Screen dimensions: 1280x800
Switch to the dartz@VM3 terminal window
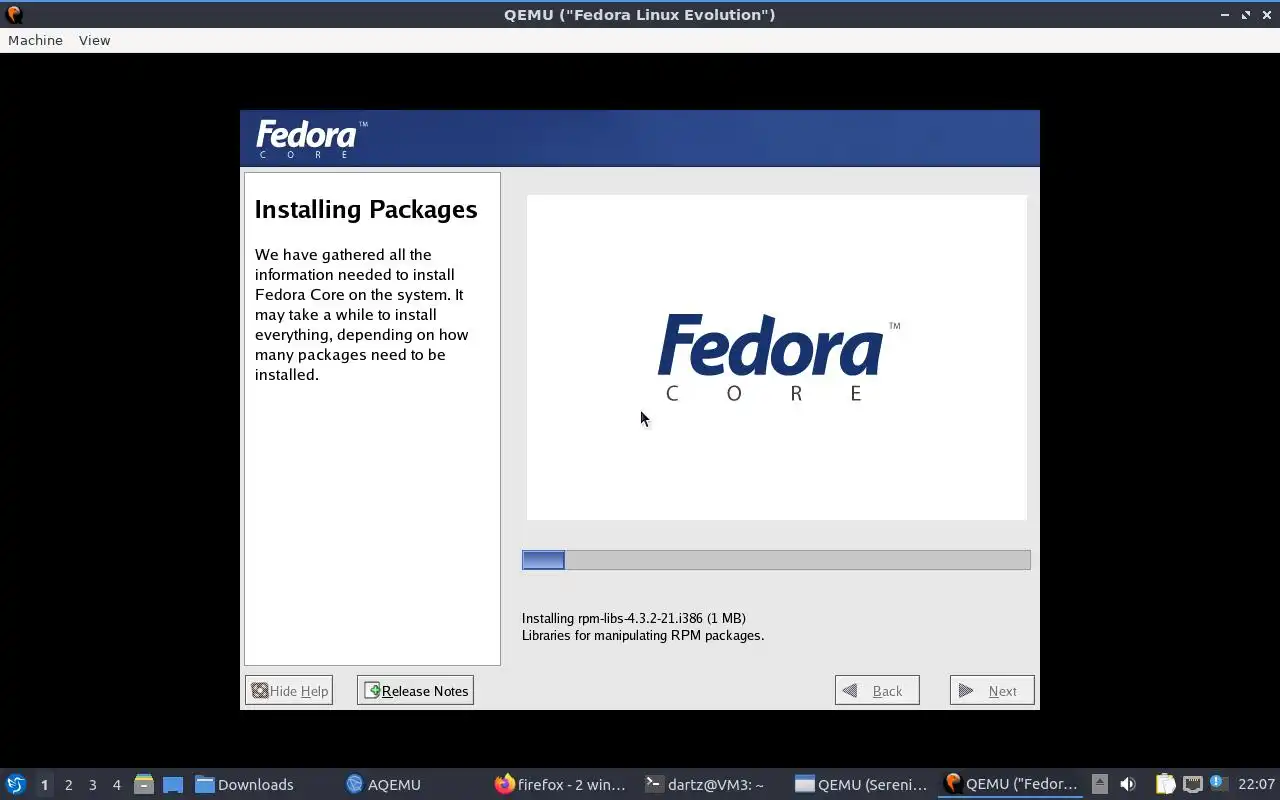705,784
